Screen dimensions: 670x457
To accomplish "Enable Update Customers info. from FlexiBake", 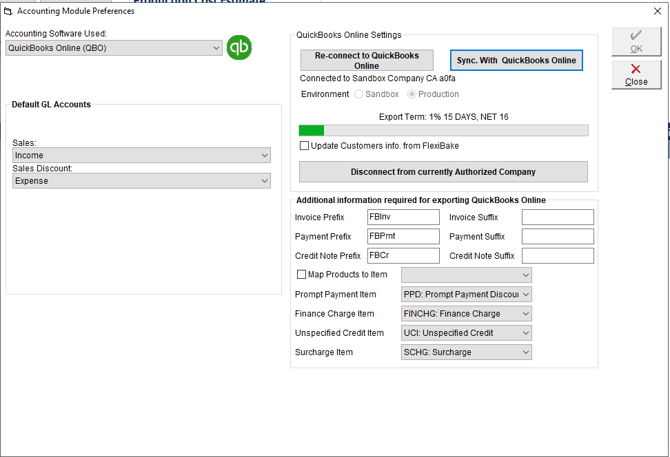I will (x=304, y=146).
